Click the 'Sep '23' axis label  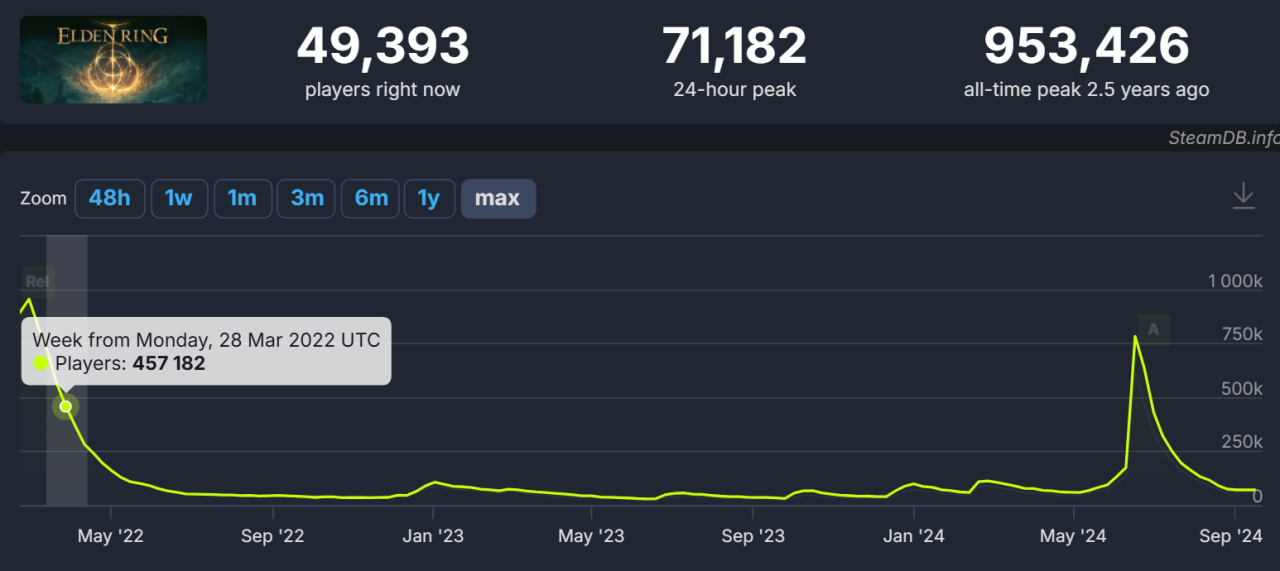point(752,537)
